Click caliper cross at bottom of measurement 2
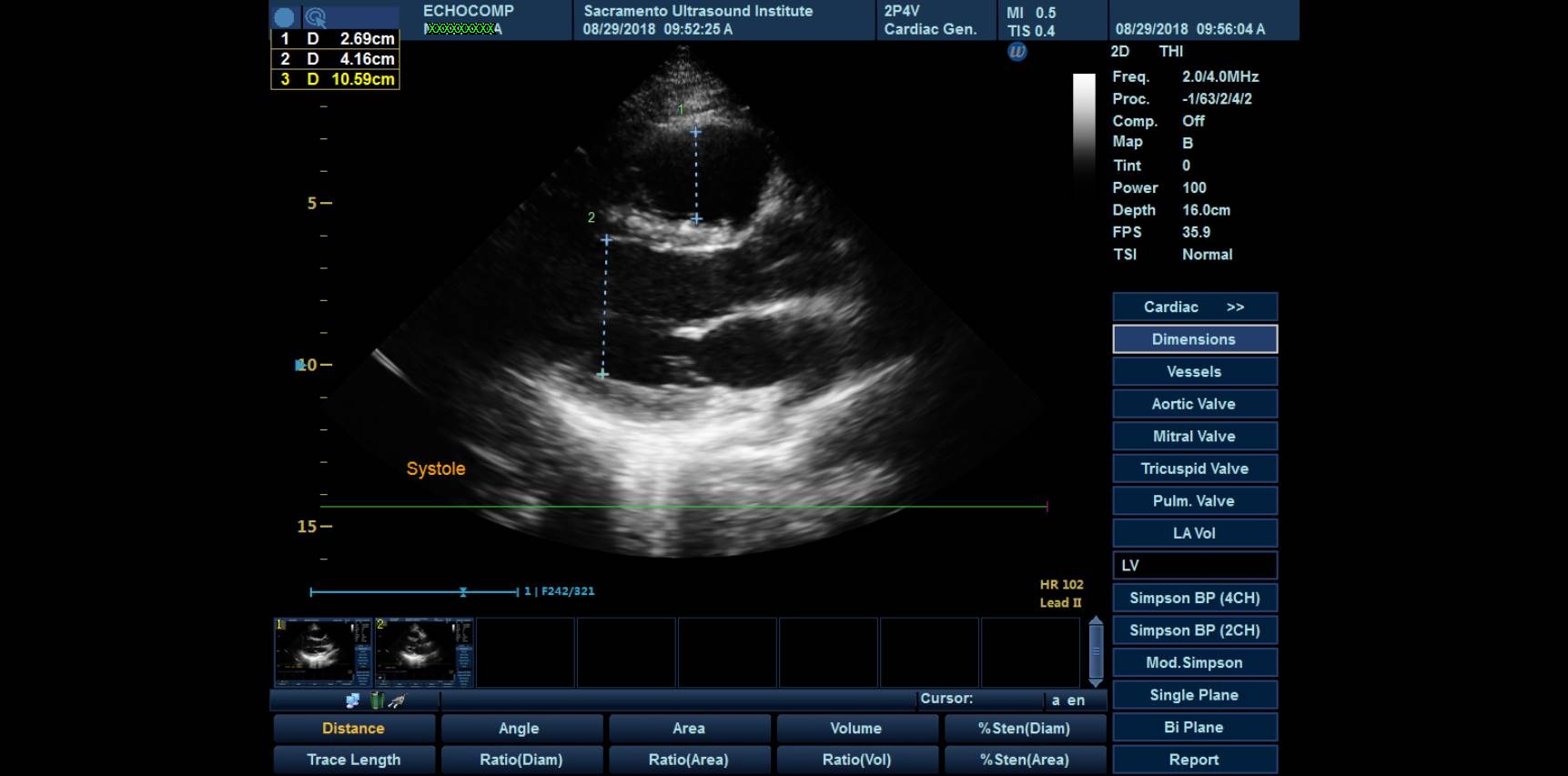Viewport: 1568px width, 776px height. pos(602,374)
